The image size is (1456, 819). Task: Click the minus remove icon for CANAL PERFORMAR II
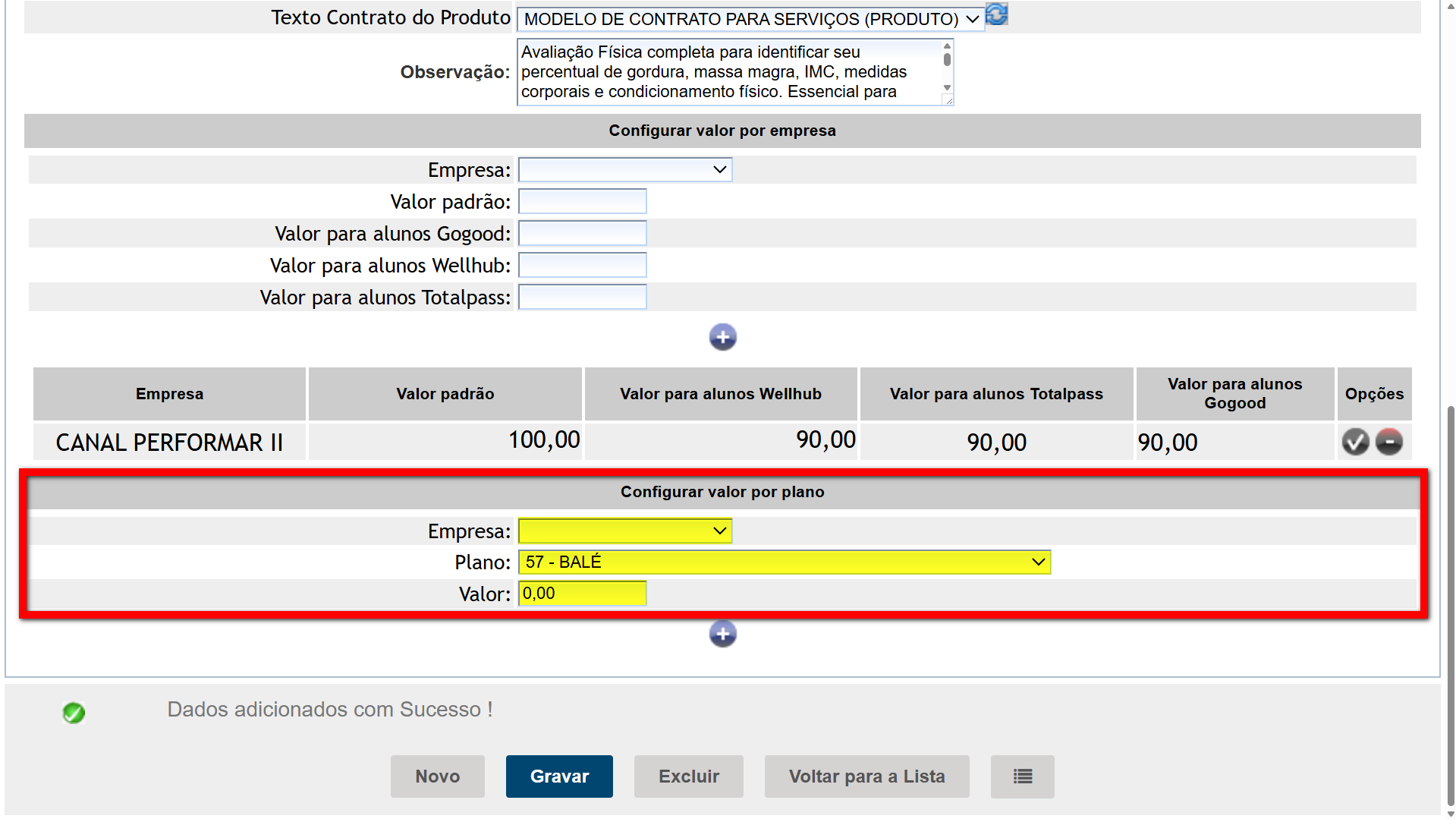pos(1389,442)
